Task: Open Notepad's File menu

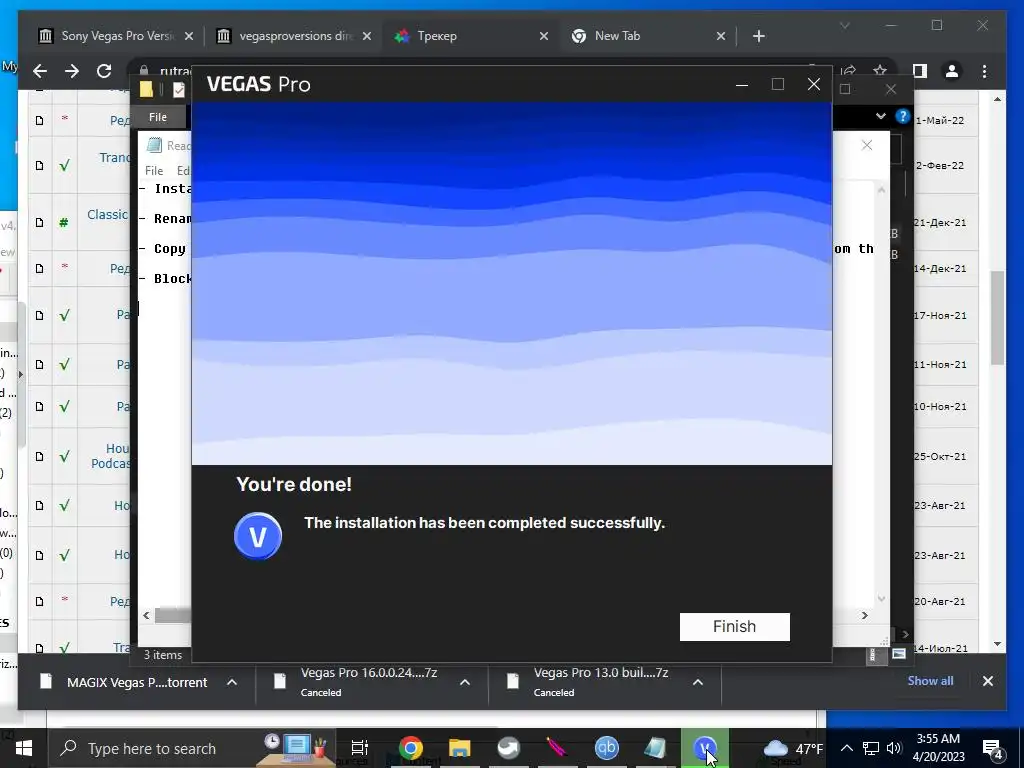Action: pyautogui.click(x=154, y=171)
